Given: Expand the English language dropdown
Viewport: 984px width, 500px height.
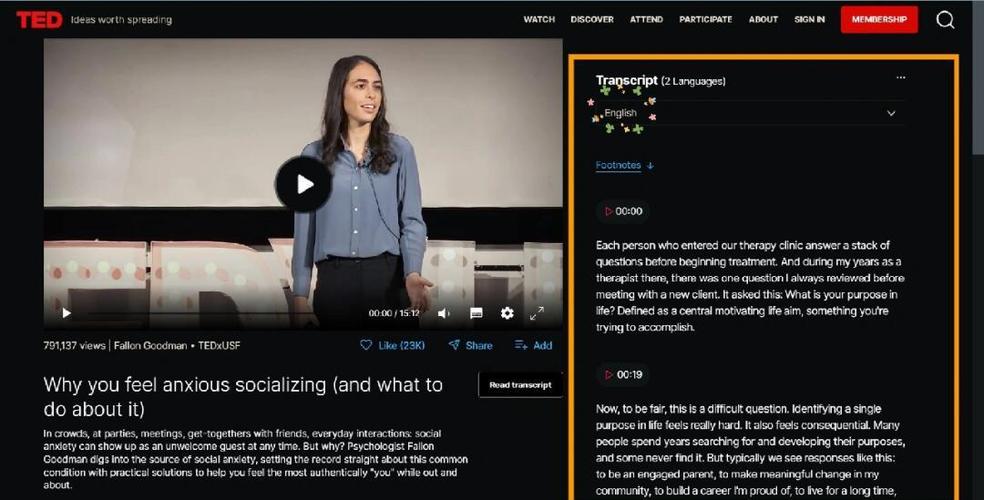Looking at the screenshot, I should 750,114.
